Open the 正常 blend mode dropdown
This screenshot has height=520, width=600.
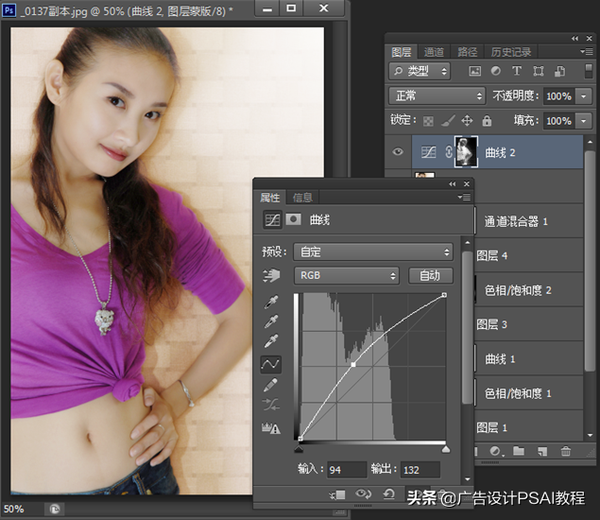[436, 96]
